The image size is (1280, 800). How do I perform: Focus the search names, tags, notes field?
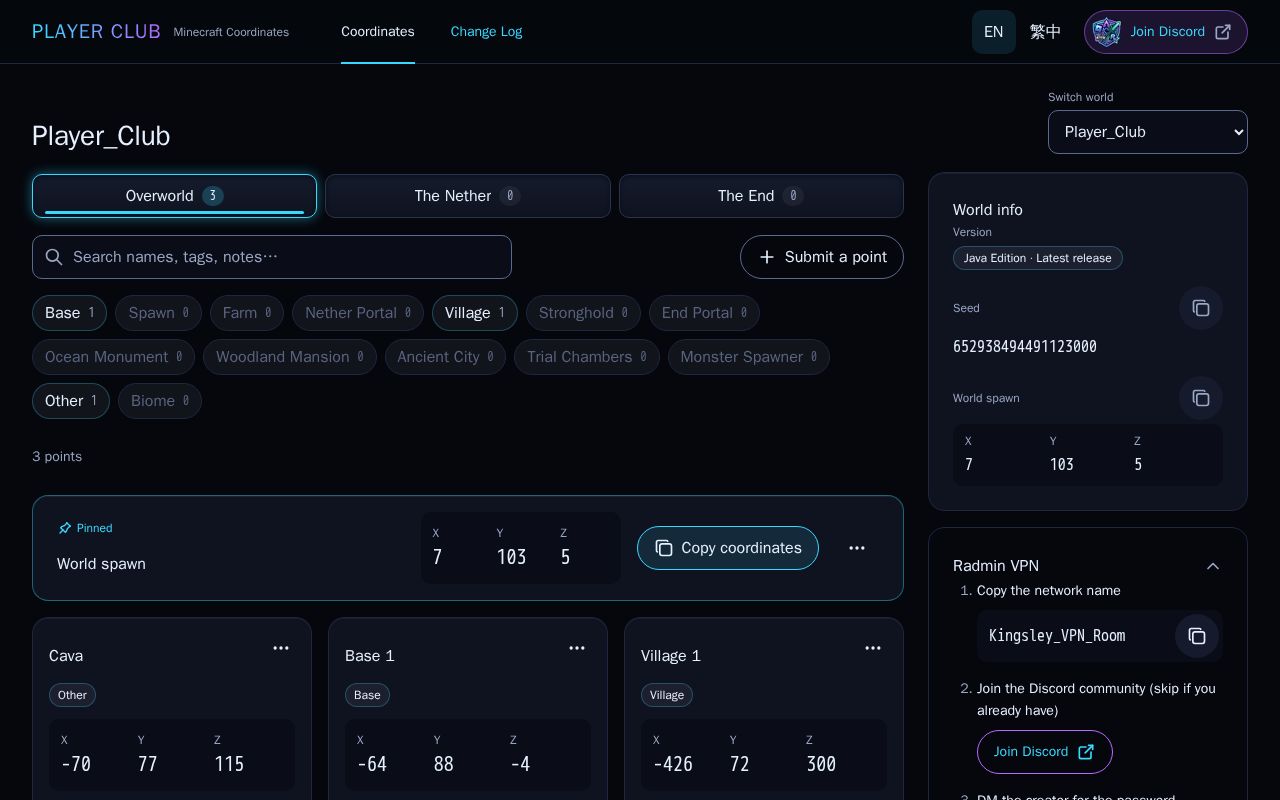coord(272,257)
